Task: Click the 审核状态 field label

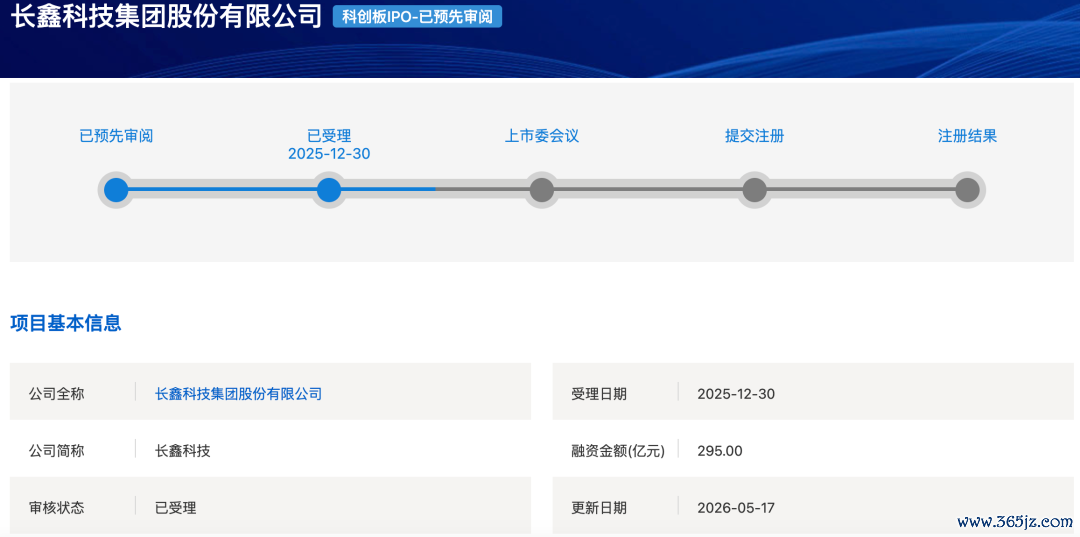Action: (x=56, y=508)
